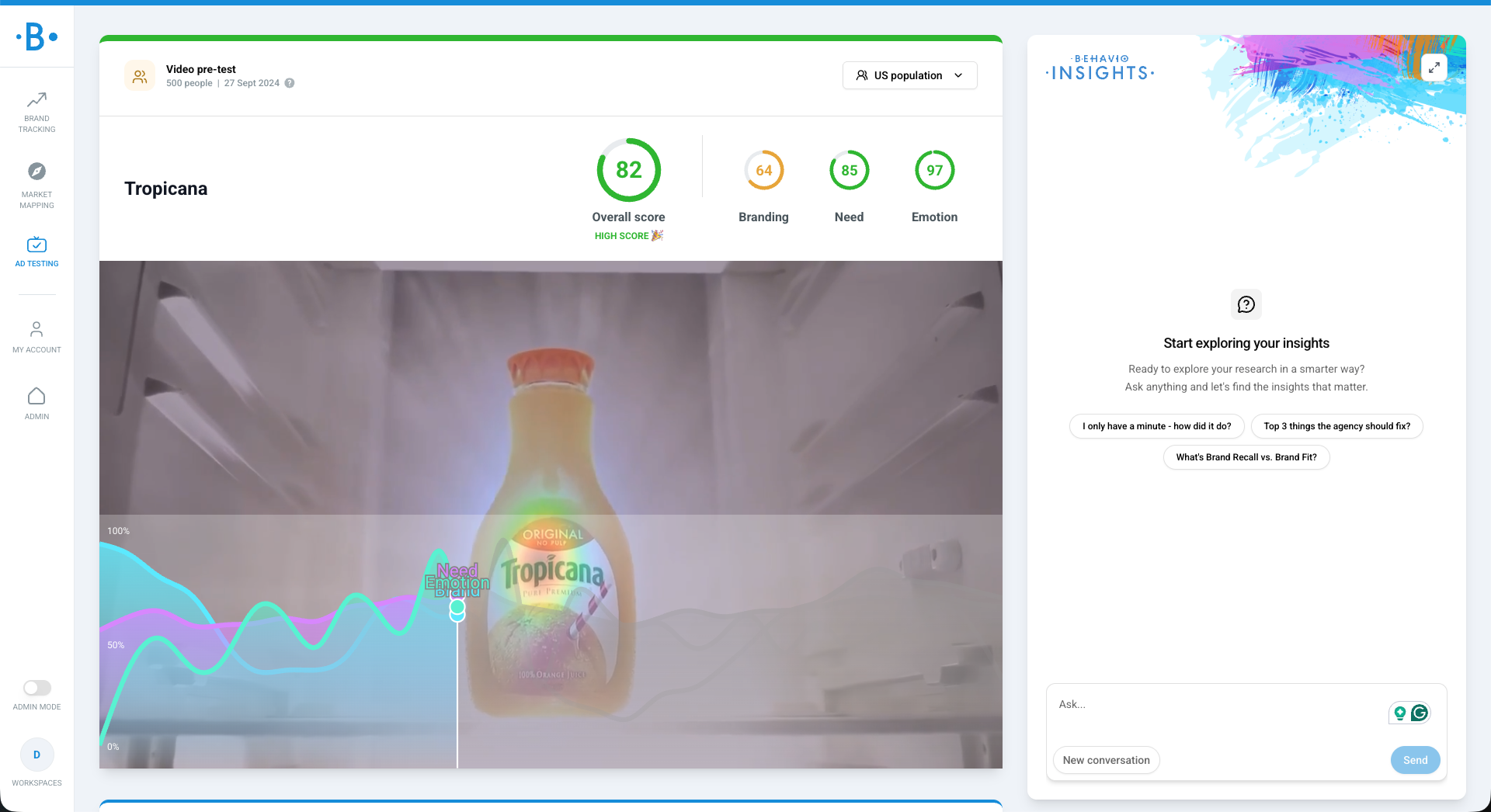1491x812 pixels.
Task: Toggle the Admin Mode switch
Action: [x=36, y=688]
